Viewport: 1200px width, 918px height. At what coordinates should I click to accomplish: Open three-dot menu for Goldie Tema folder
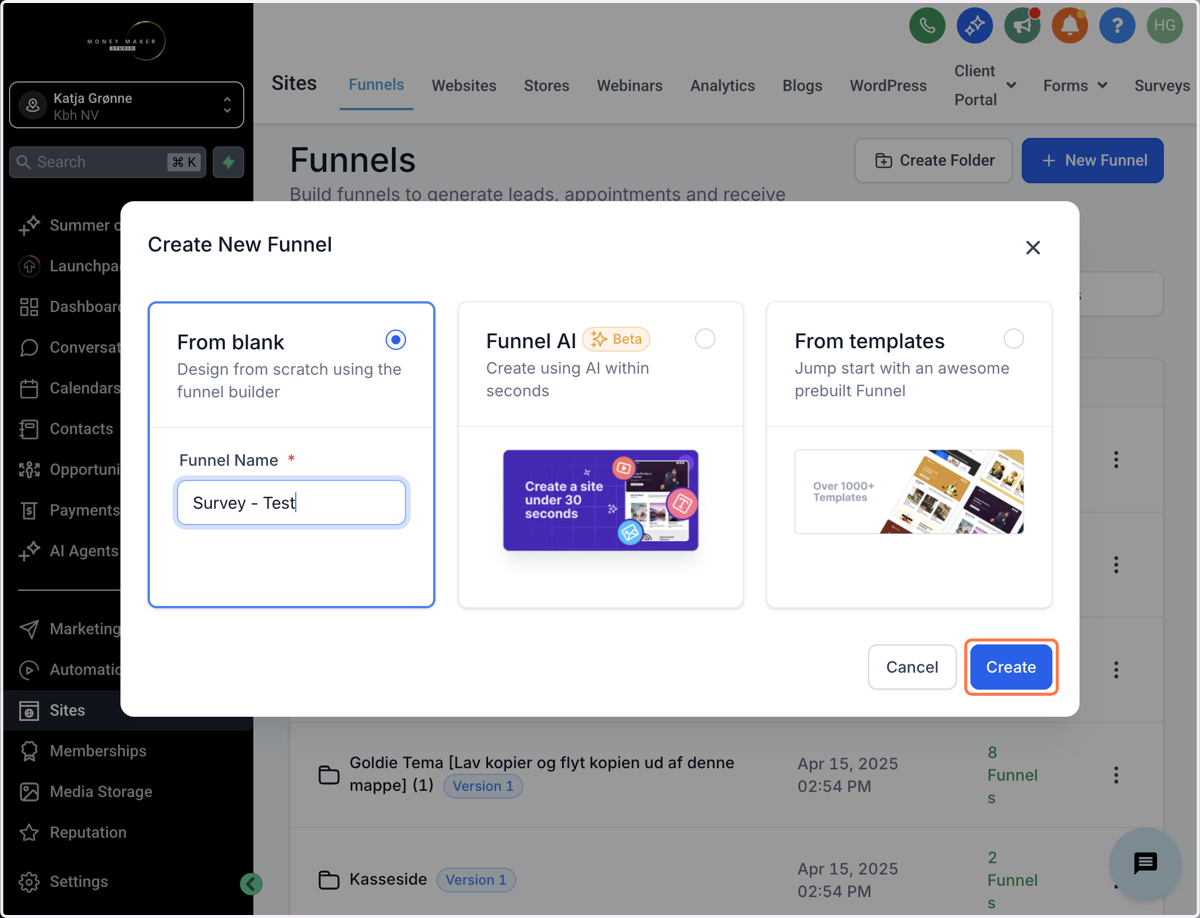[x=1116, y=774]
